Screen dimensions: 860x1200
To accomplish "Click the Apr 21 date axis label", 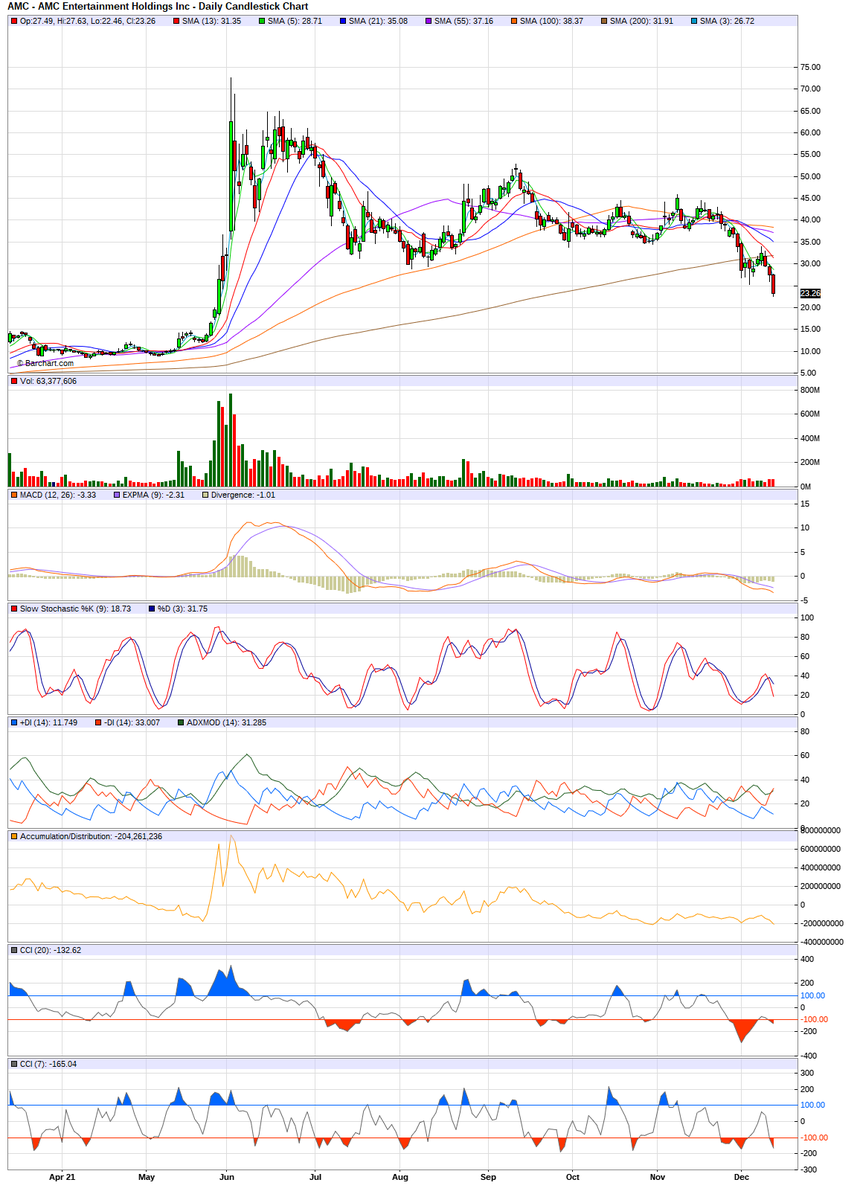I will coord(62,1179).
